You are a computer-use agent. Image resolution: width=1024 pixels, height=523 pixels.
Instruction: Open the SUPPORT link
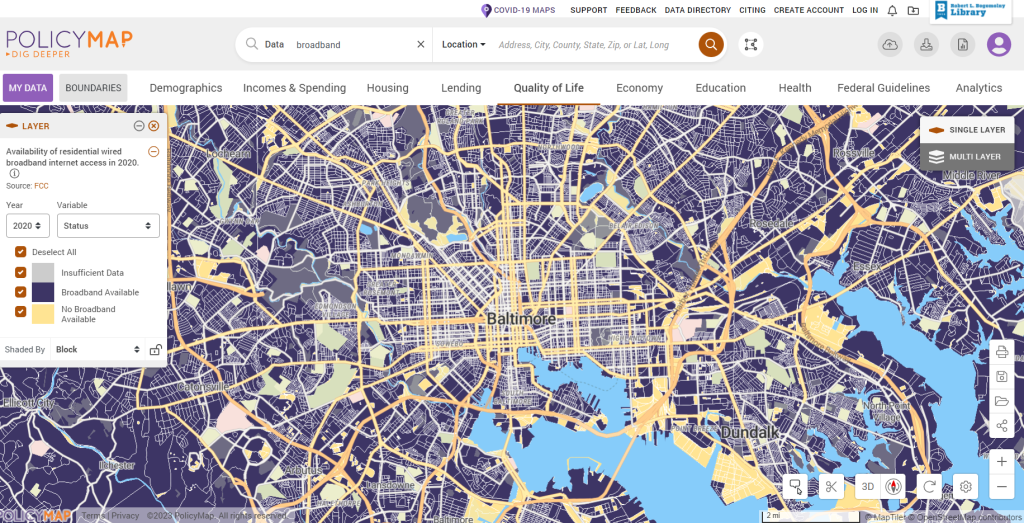(x=588, y=10)
